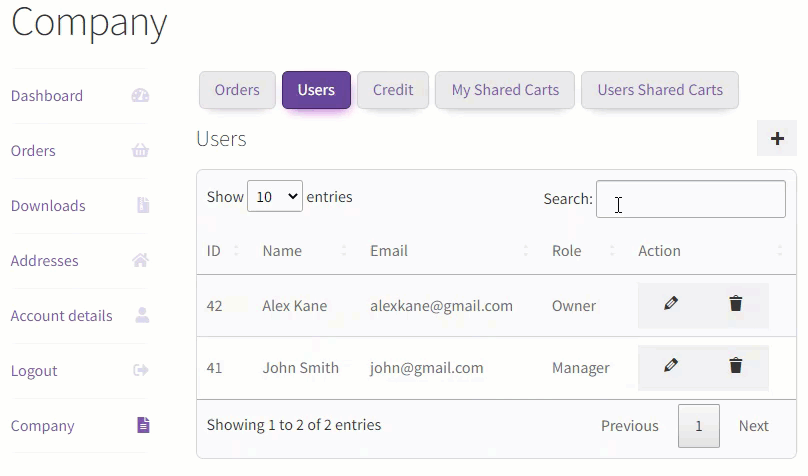Go to Orders in the sidebar
The height and width of the screenshot is (476, 808).
click(x=33, y=151)
